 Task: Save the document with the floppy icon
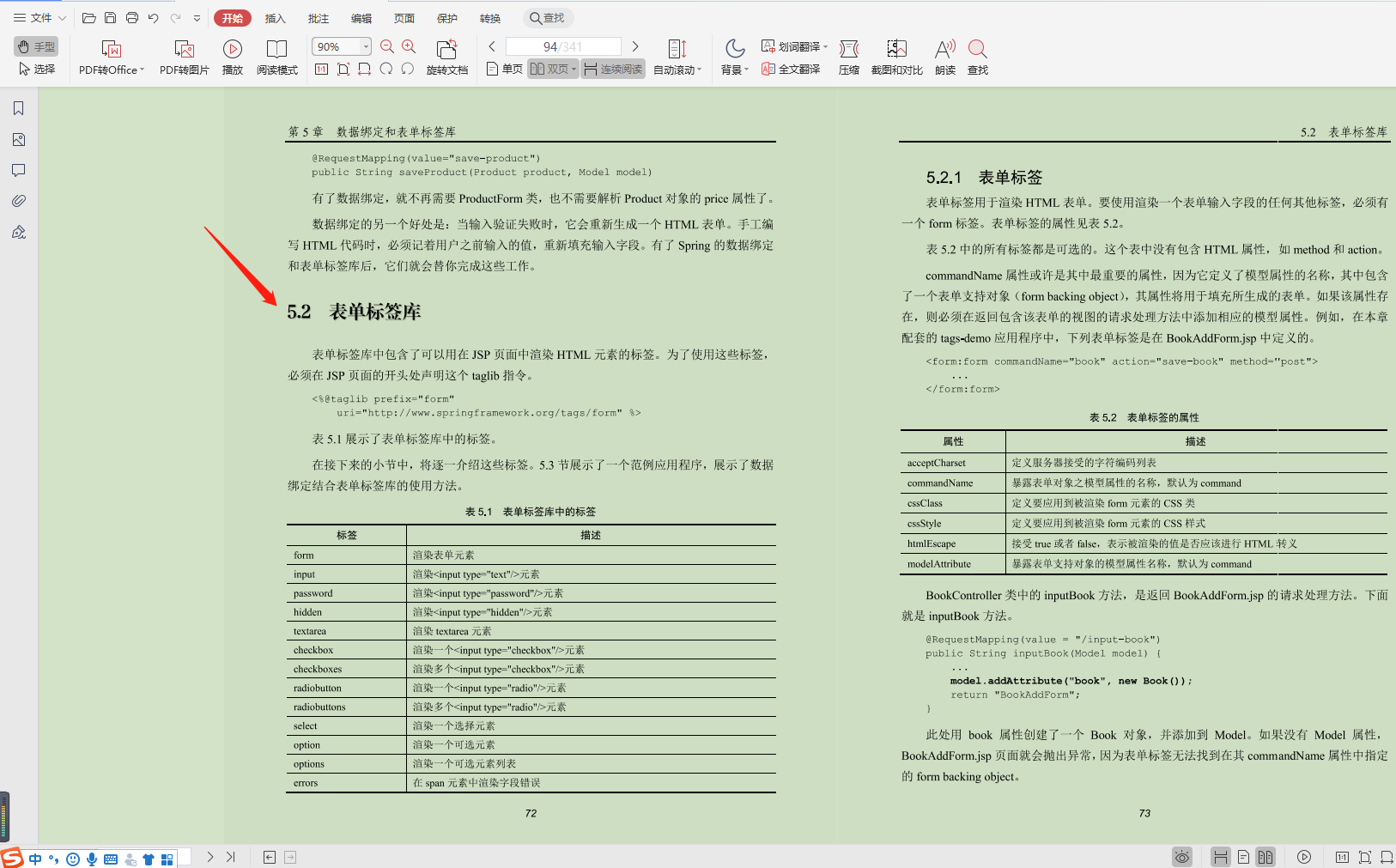(110, 18)
